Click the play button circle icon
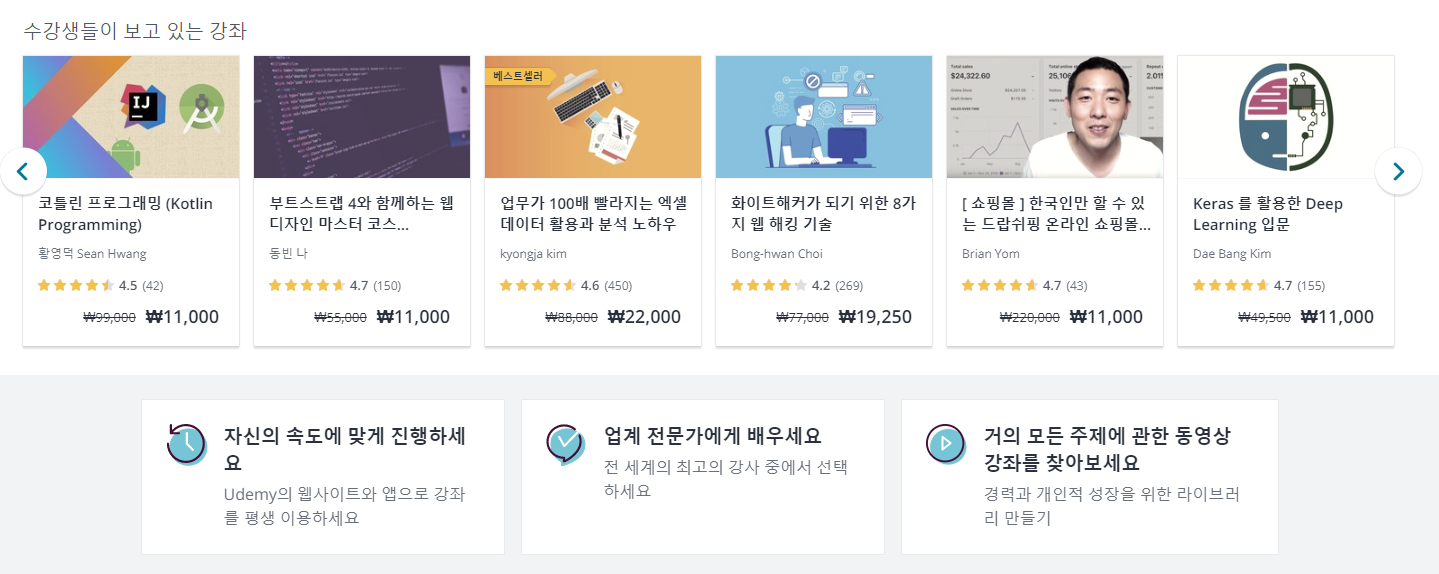 945,444
